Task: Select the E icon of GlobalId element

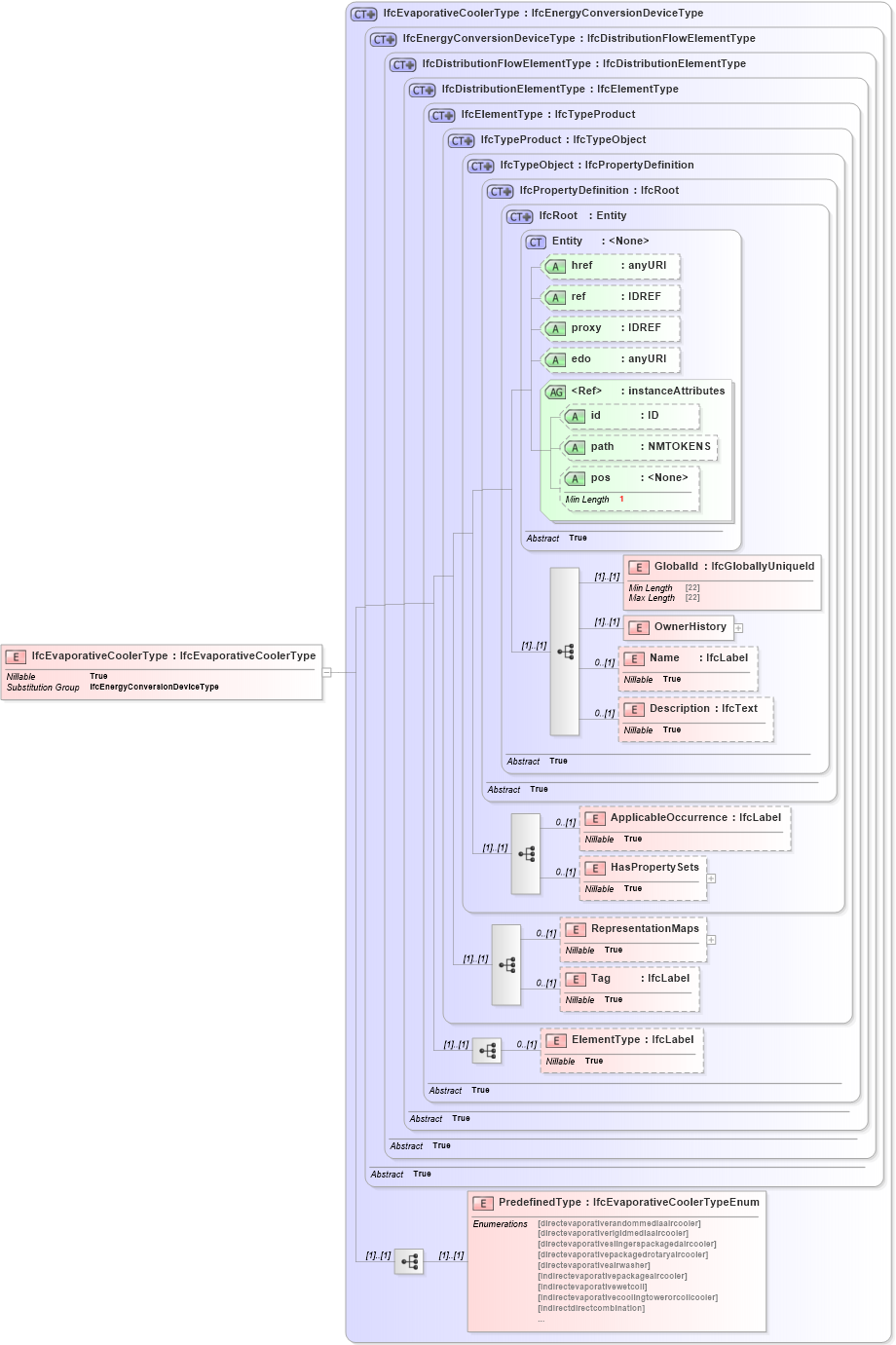Action: click(640, 566)
